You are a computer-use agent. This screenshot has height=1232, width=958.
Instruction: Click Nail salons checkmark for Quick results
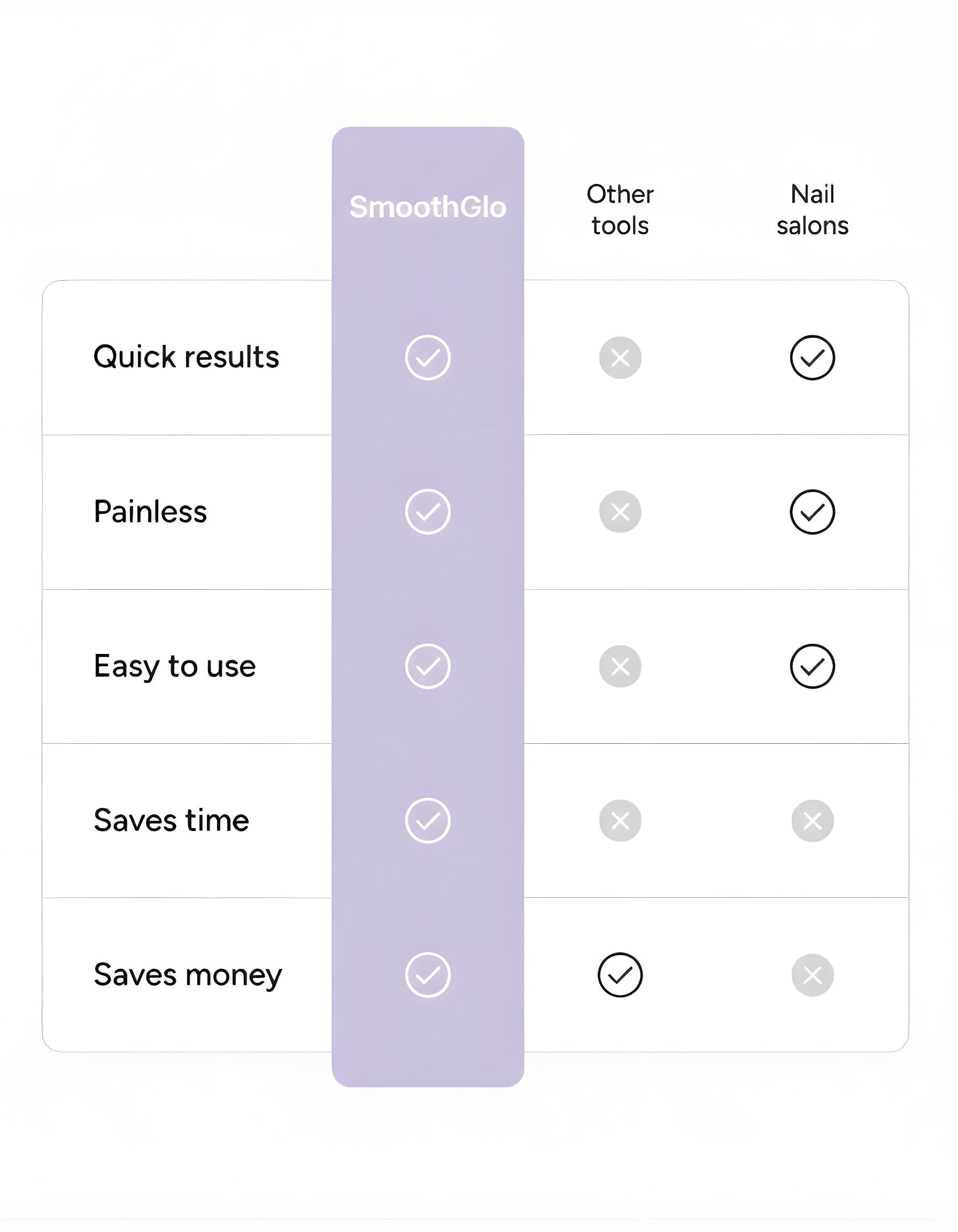[x=813, y=358]
